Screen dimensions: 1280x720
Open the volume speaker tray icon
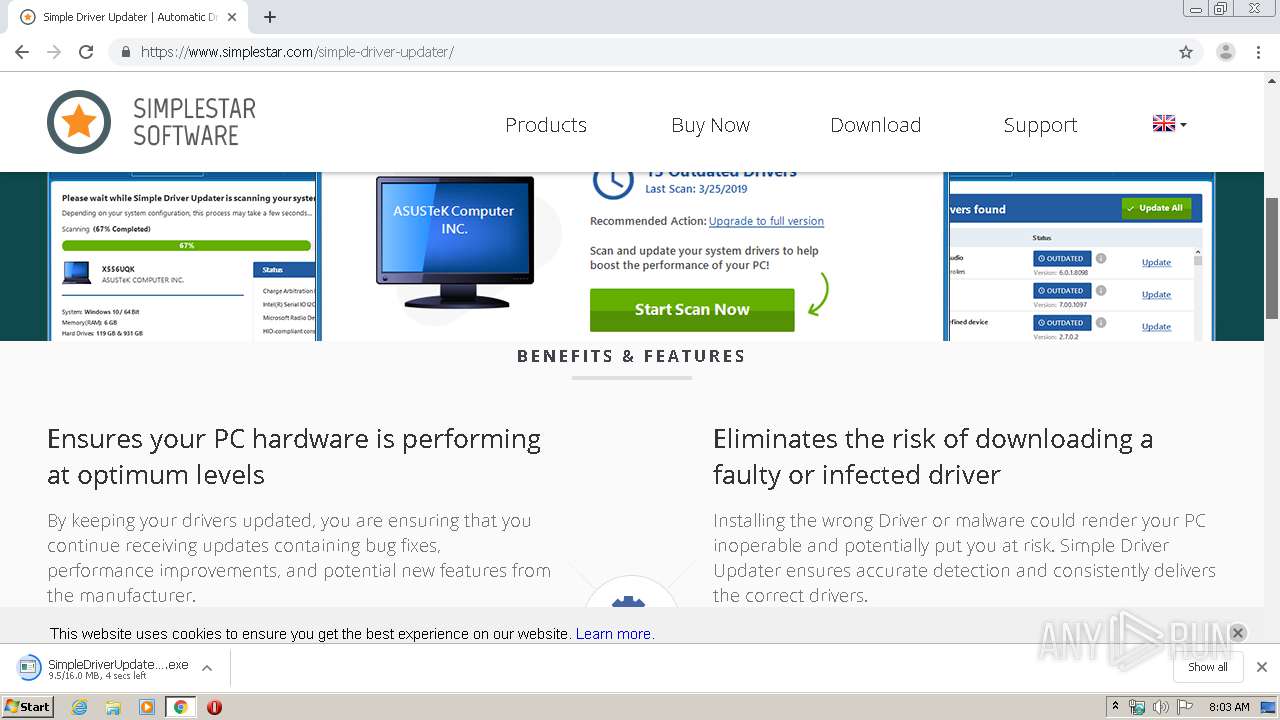pyautogui.click(x=1160, y=707)
